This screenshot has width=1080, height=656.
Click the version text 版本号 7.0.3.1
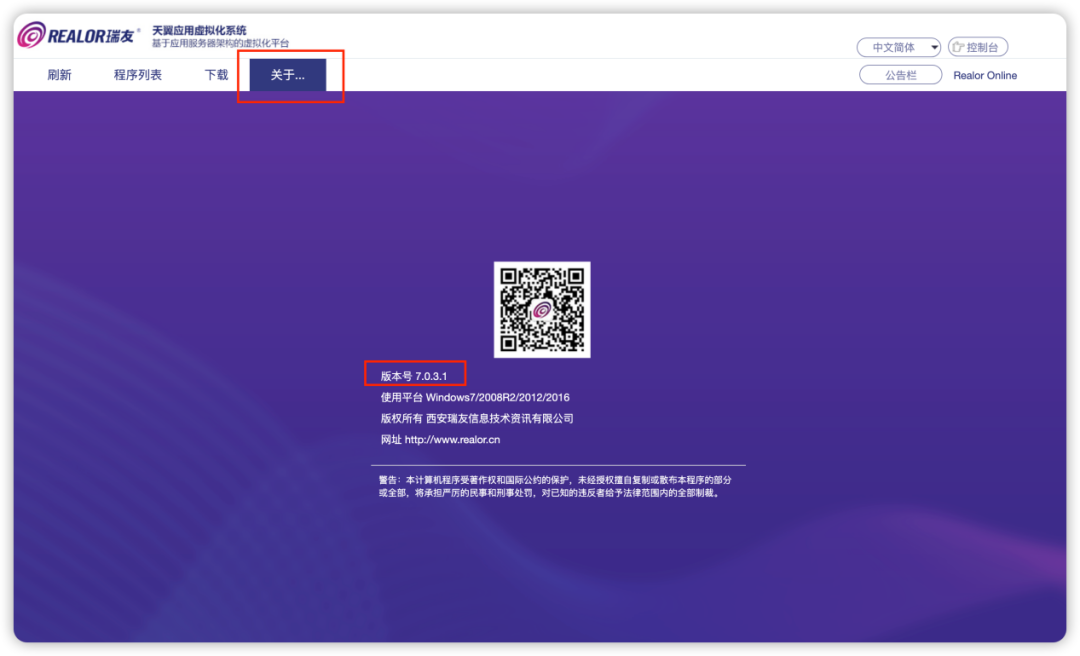414,376
